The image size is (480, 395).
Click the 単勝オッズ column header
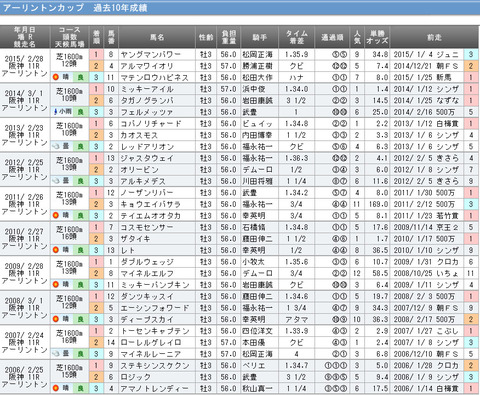377,37
